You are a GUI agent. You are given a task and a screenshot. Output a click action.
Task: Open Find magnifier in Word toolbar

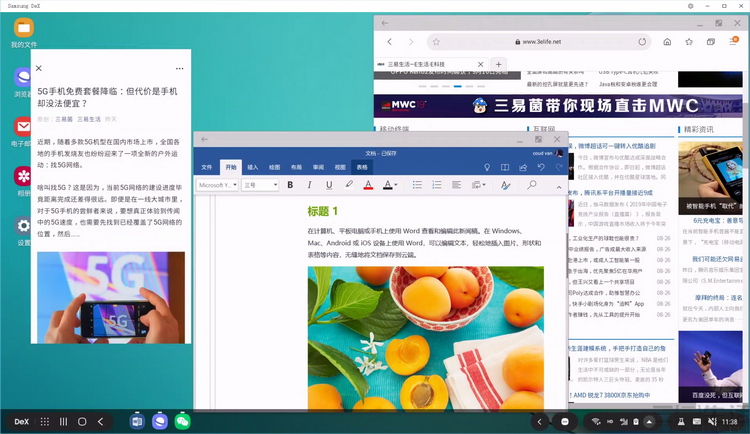[x=531, y=185]
